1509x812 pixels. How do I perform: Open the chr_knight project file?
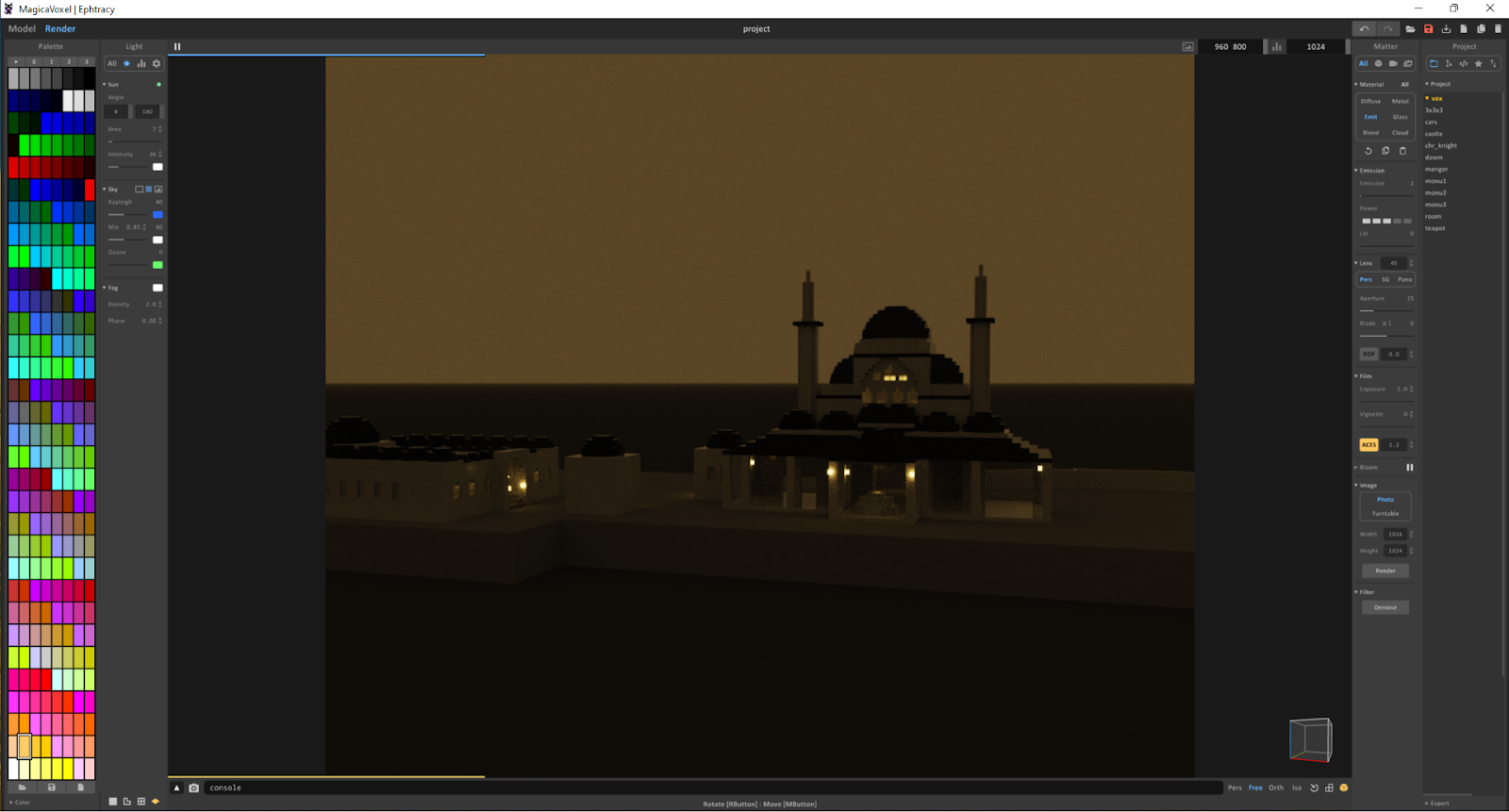click(1441, 146)
